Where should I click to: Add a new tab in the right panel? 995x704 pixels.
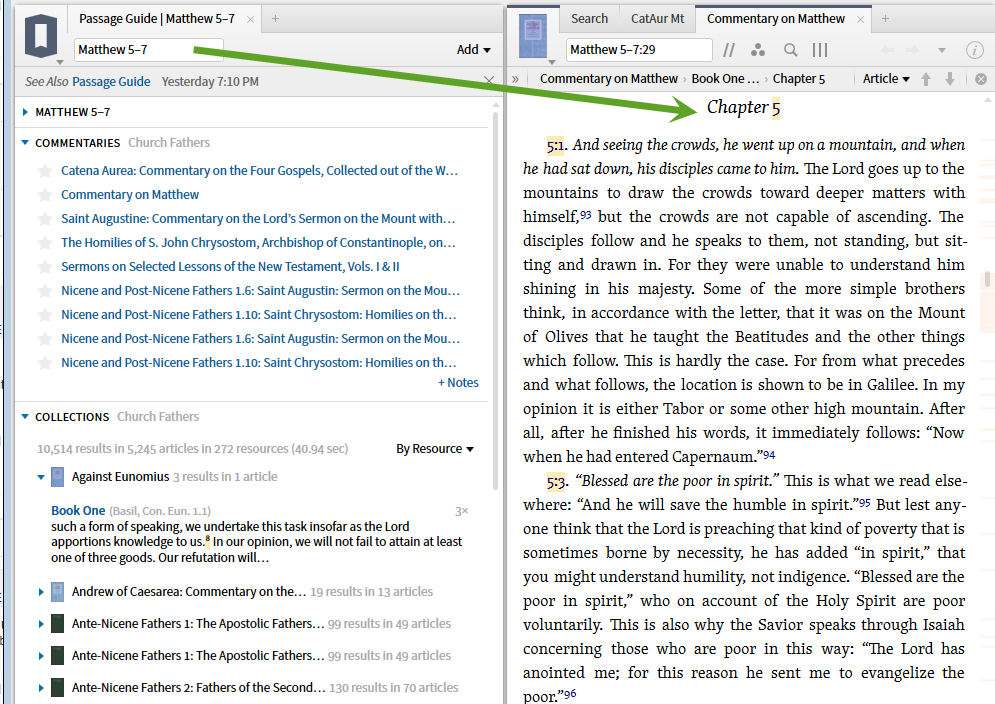885,19
